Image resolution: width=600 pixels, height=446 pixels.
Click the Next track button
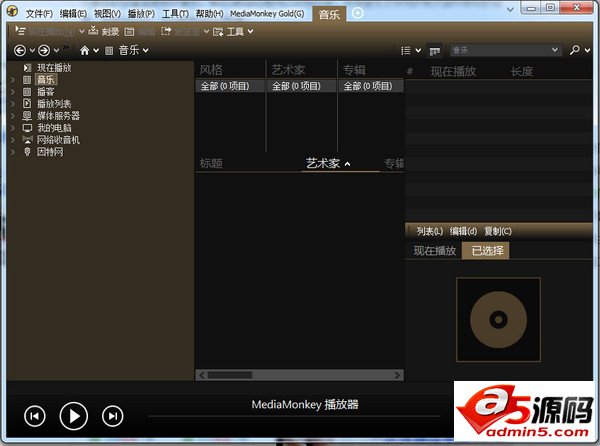(113, 416)
